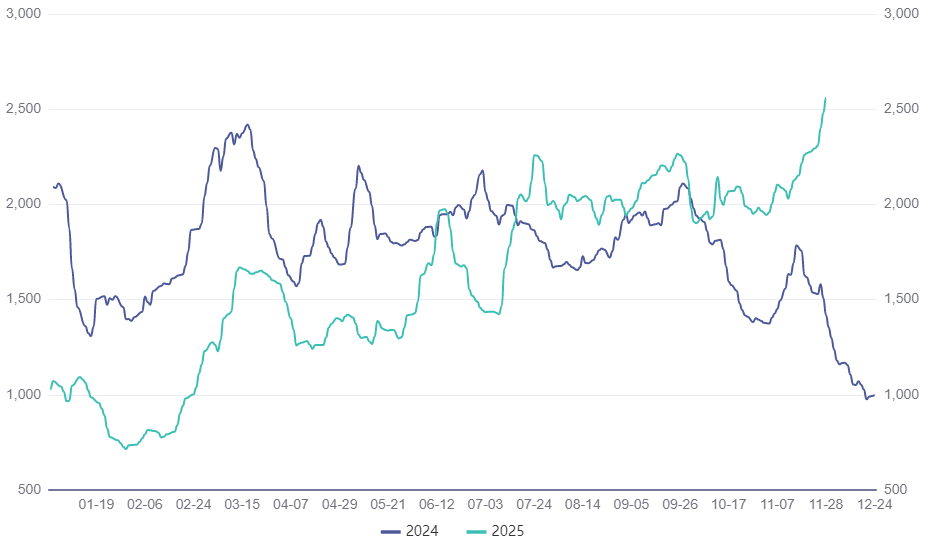Click the 06-12 x-axis tick label
The height and width of the screenshot is (543, 933).
437,505
